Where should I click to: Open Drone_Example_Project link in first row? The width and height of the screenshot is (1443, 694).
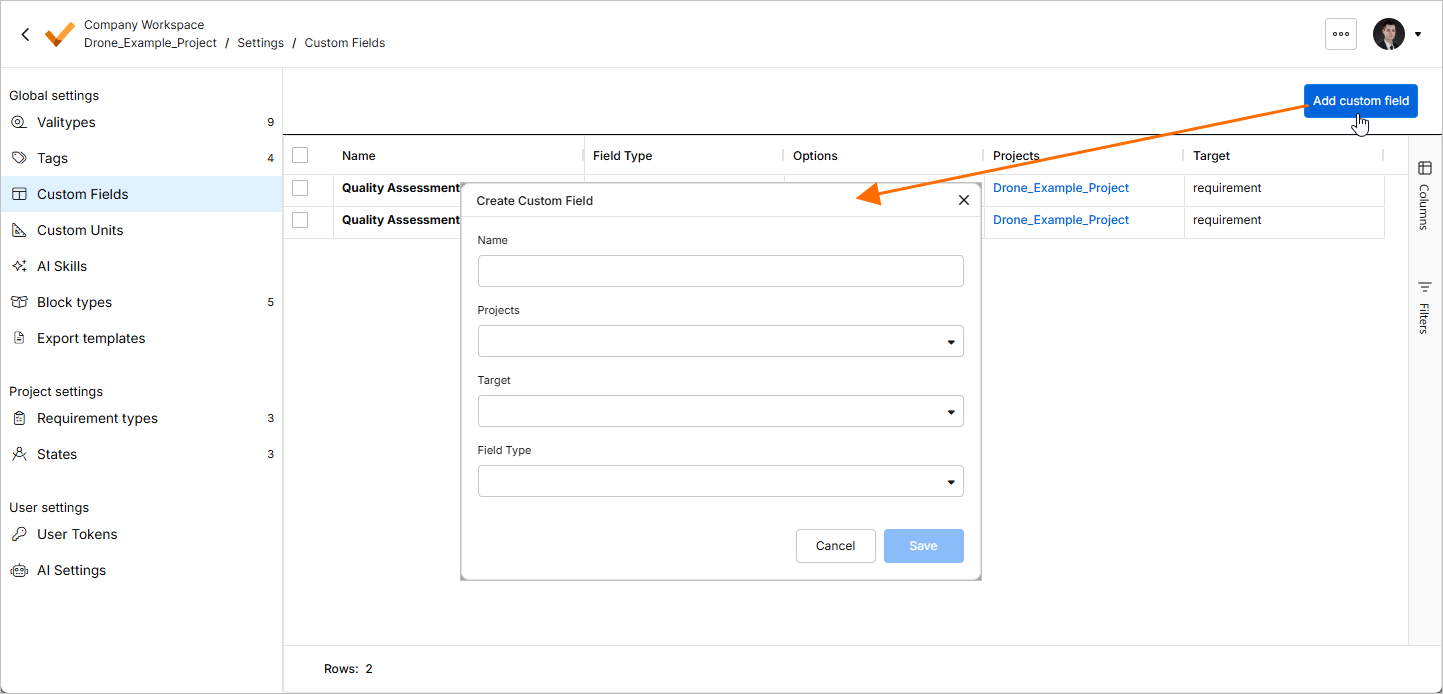coord(1061,188)
